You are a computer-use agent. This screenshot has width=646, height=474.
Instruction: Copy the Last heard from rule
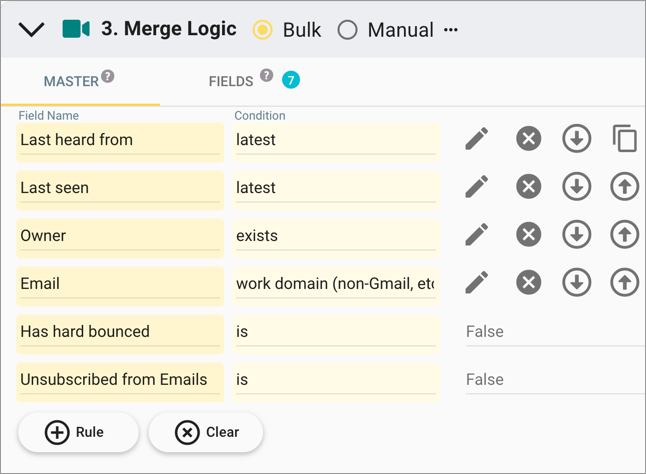pyautogui.click(x=625, y=138)
